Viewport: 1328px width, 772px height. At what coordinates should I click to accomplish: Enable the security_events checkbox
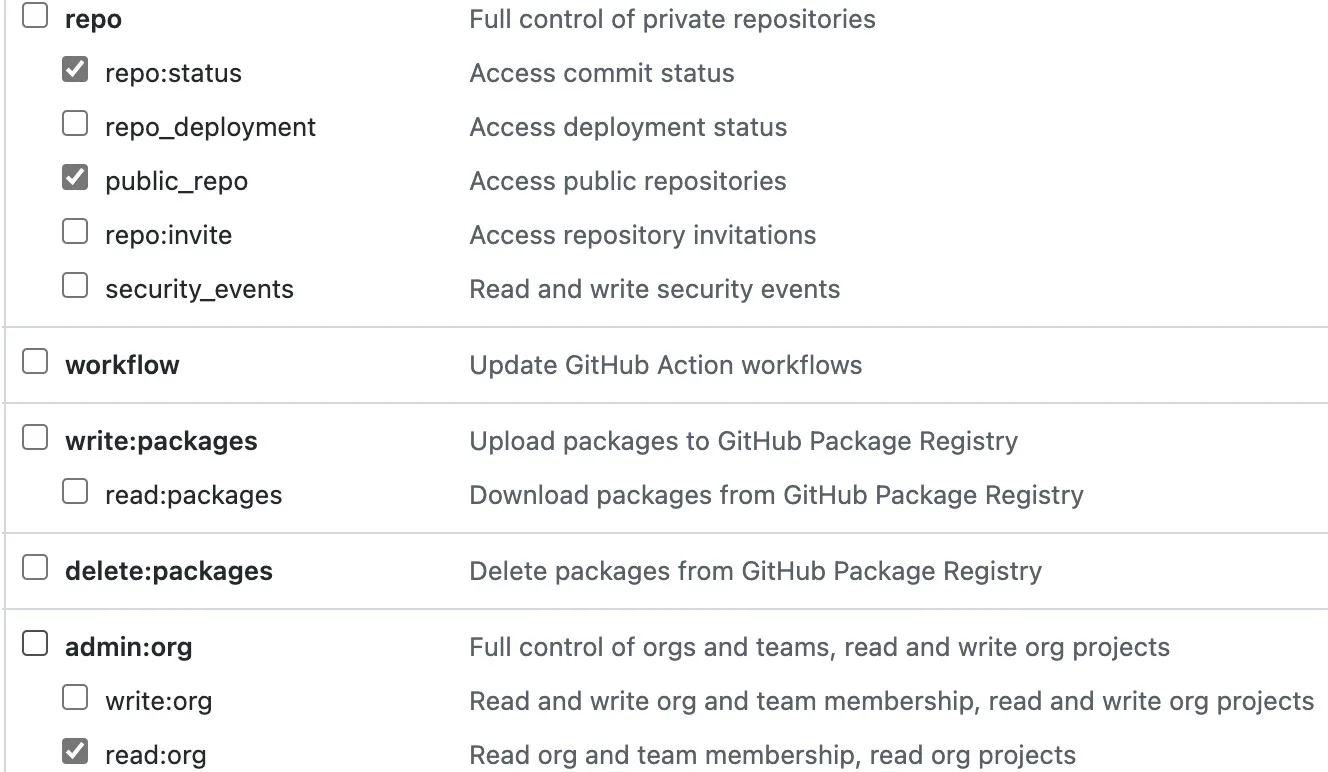(75, 286)
